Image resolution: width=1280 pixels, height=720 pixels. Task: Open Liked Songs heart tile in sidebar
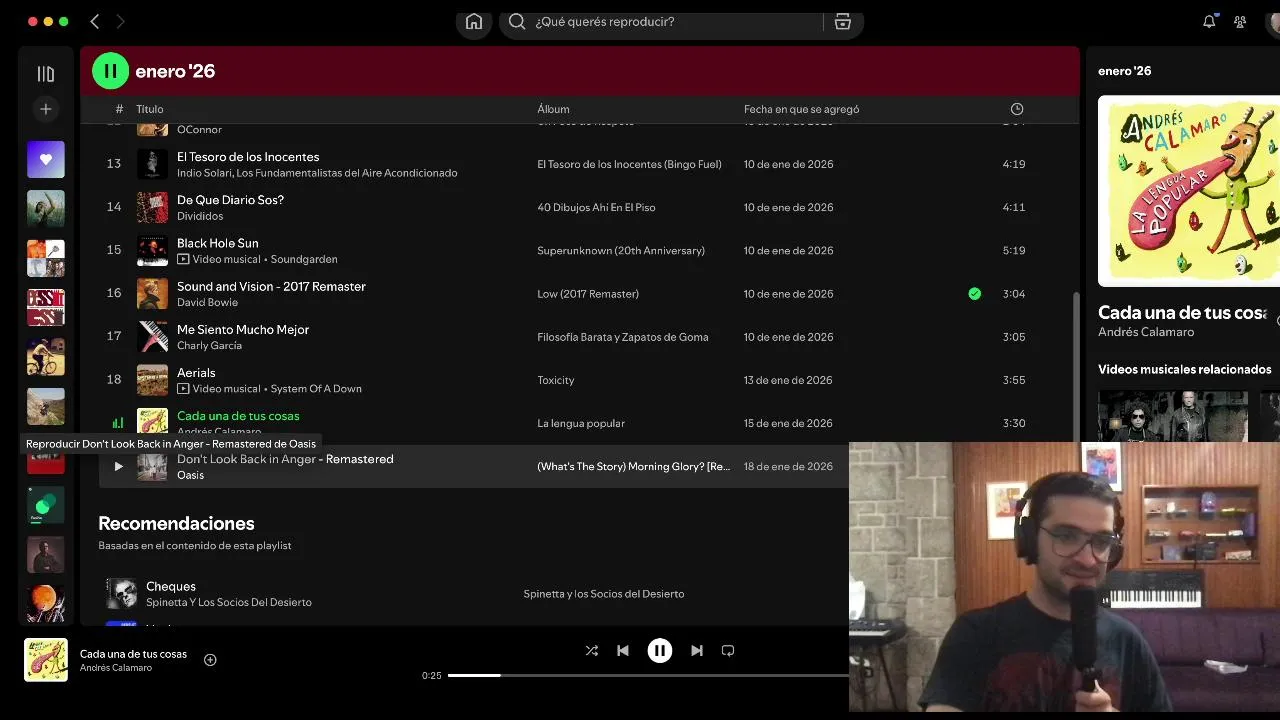[x=46, y=159]
